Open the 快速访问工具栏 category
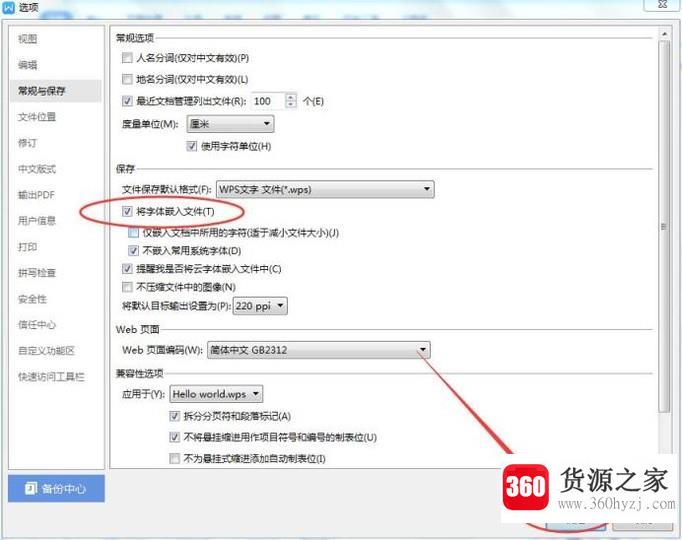The image size is (682, 540). 51,377
